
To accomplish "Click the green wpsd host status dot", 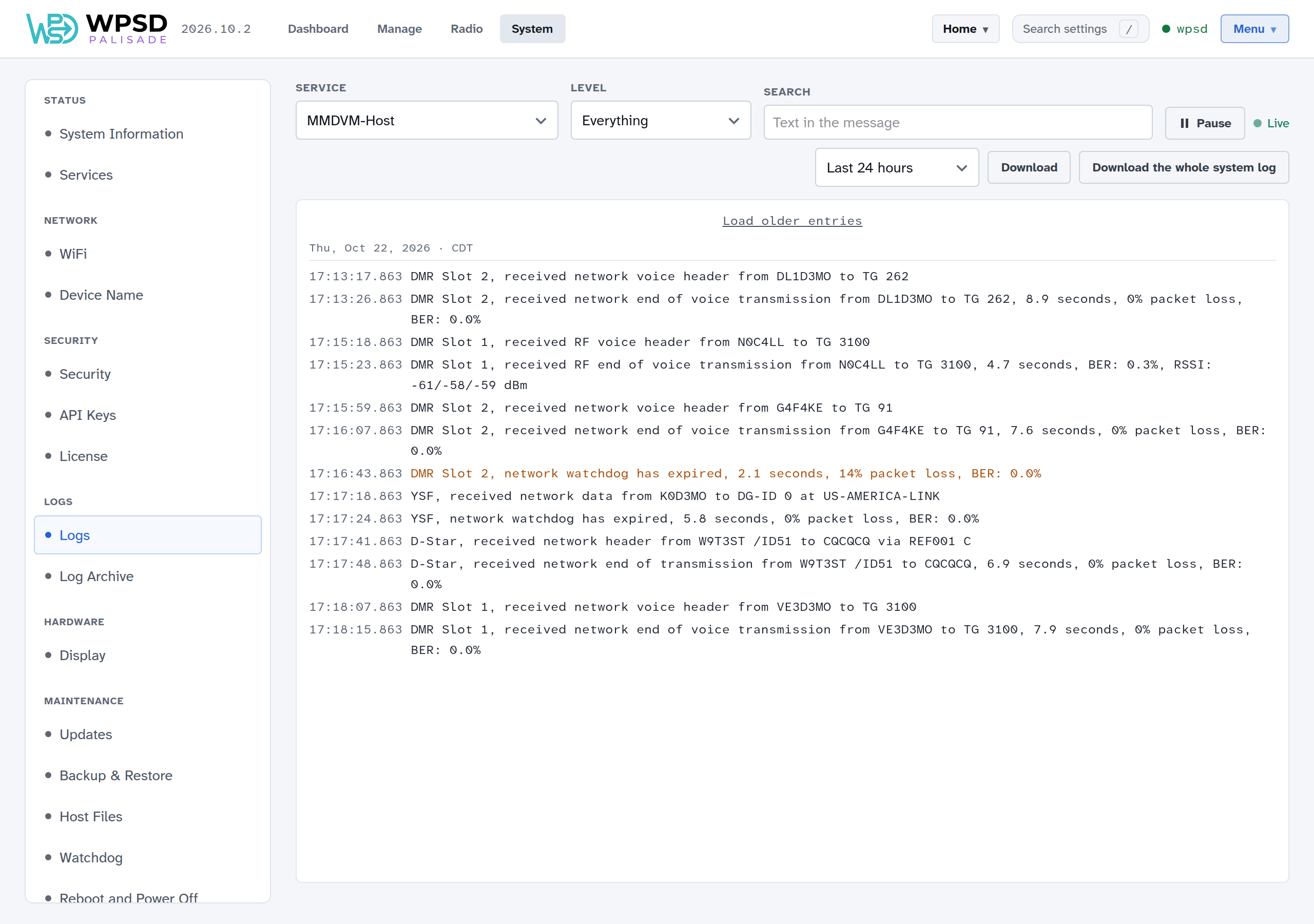I will pos(1166,29).
